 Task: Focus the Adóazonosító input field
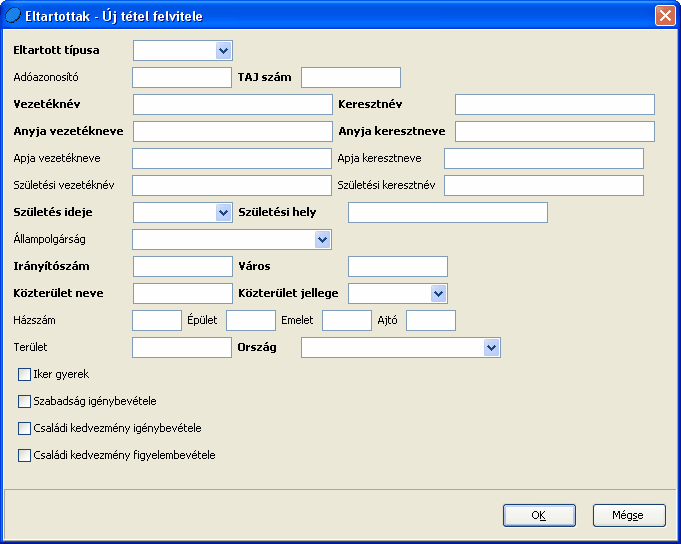pyautogui.click(x=182, y=78)
